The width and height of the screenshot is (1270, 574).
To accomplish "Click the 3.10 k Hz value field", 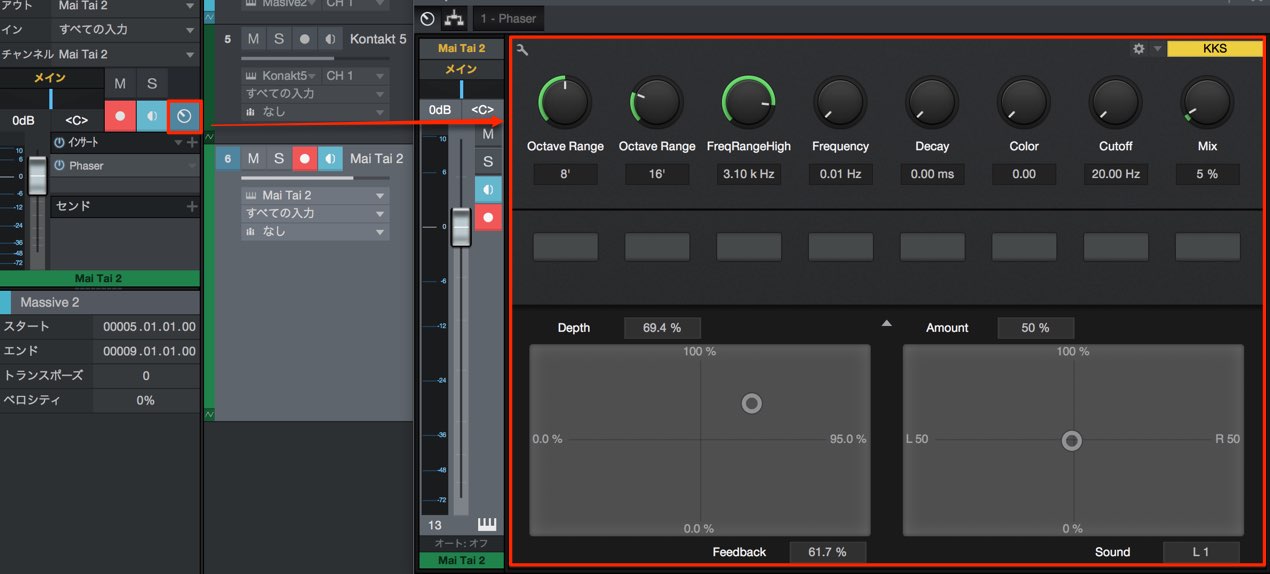I will (x=749, y=174).
